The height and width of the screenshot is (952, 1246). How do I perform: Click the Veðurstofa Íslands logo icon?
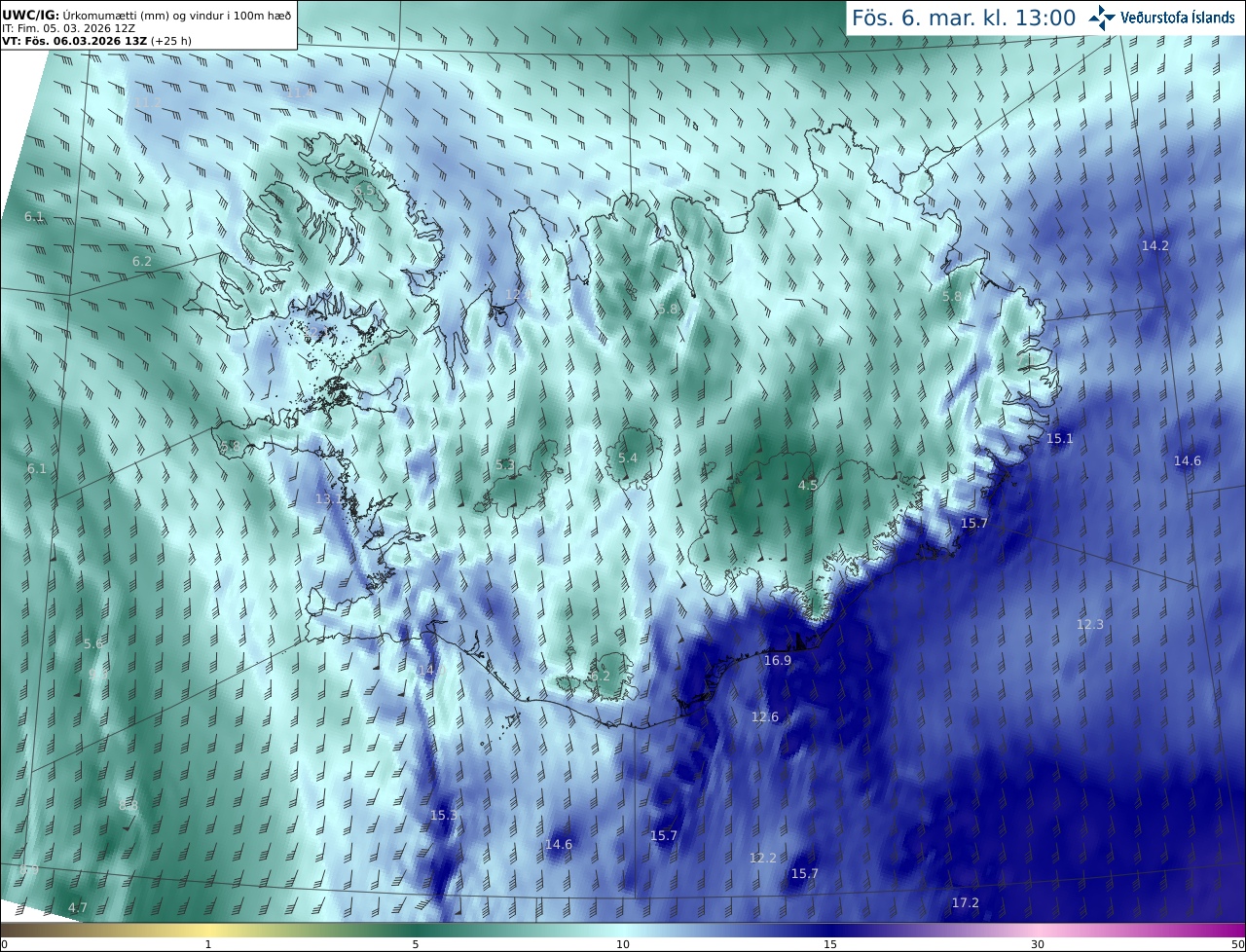pos(1102,18)
